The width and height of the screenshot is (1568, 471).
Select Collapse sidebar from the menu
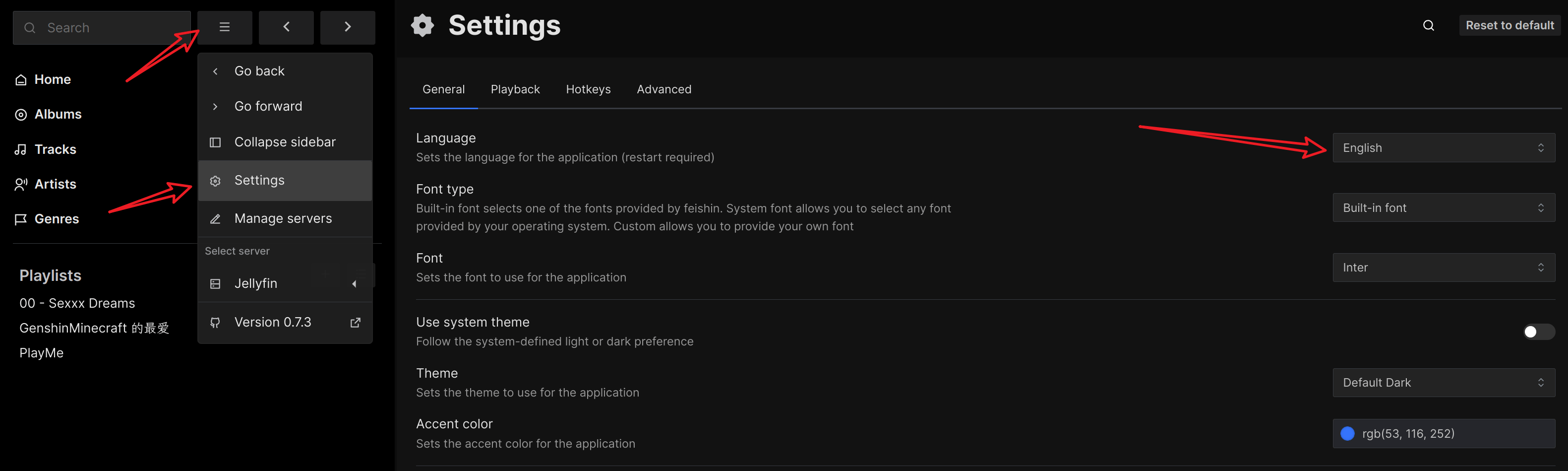(x=284, y=142)
